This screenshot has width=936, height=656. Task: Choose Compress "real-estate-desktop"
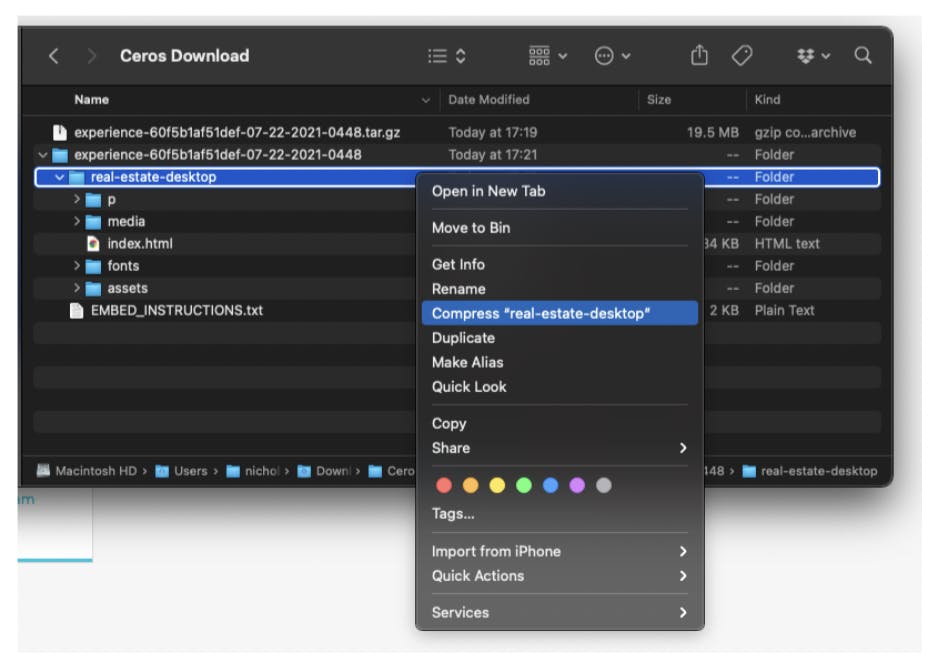point(540,314)
